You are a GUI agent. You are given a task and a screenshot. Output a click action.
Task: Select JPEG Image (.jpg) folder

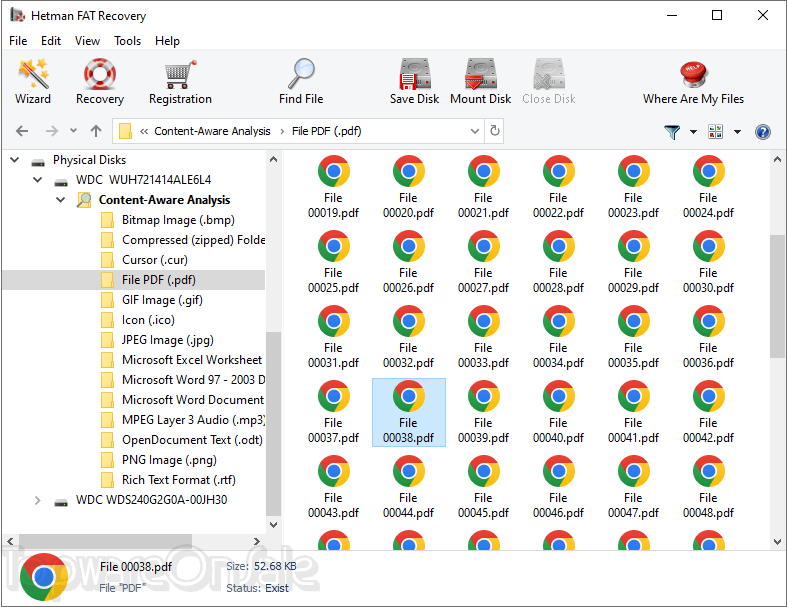click(168, 340)
